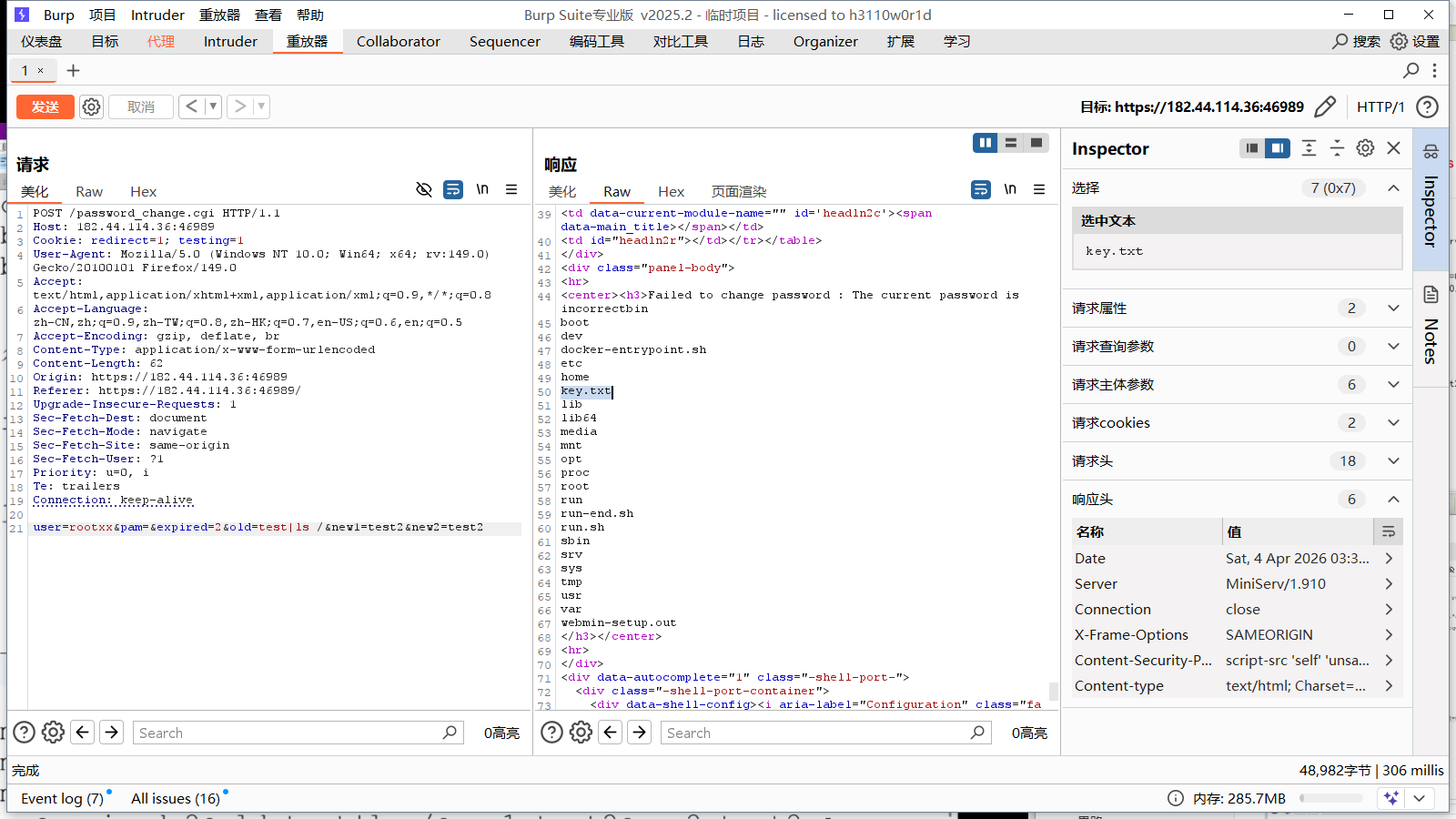Toggle word wrap in the response pane
1456x819 pixels.
[981, 189]
